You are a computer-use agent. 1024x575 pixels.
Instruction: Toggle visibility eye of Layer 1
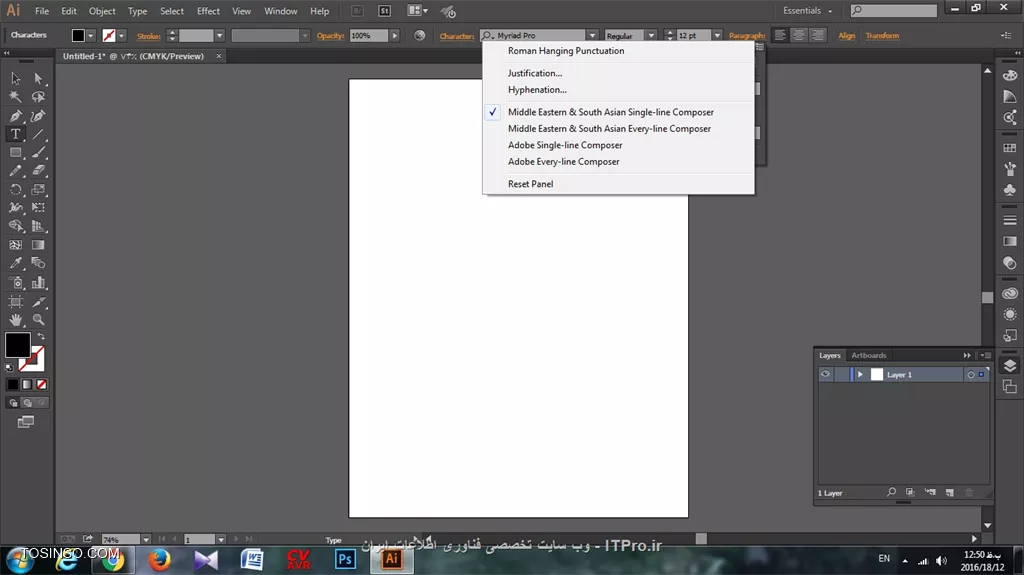click(825, 374)
